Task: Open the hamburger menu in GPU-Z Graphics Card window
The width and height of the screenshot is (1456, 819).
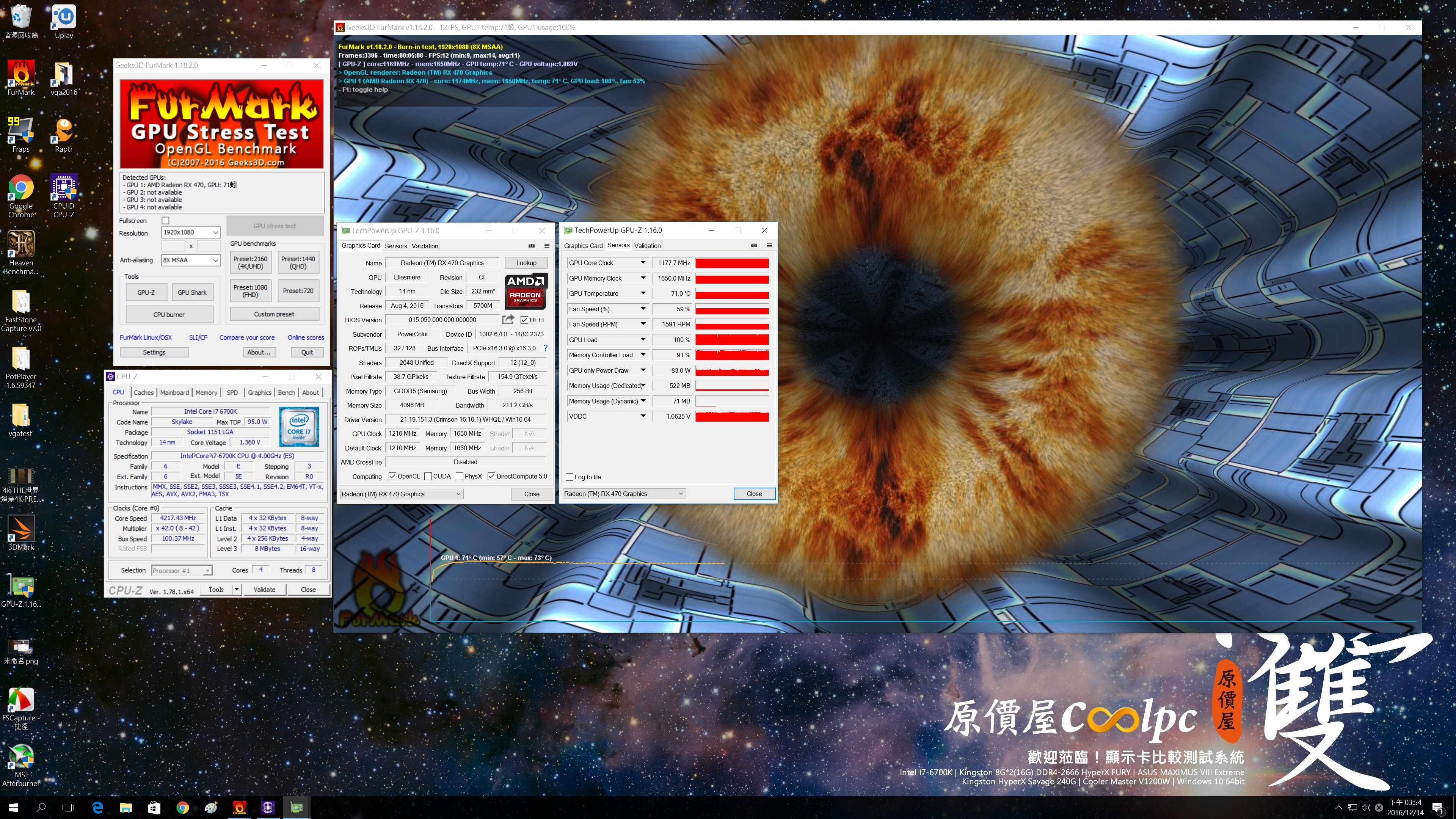Action: point(546,246)
